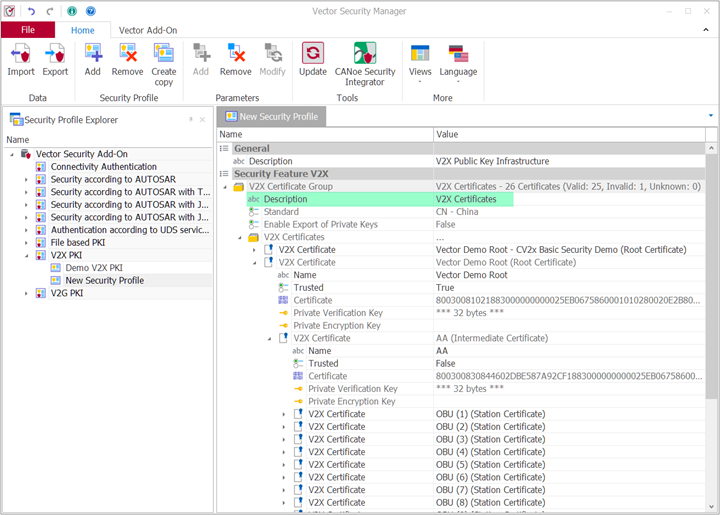Click the Name value Vector Demo Root
Image resolution: width=720 pixels, height=515 pixels.
(472, 275)
